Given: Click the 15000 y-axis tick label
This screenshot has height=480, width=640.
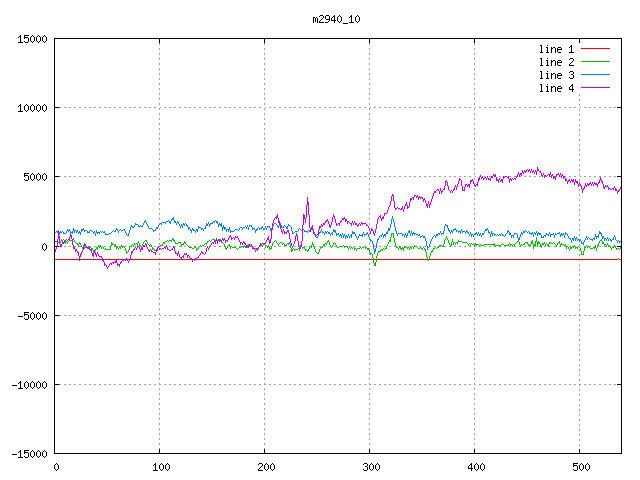Looking at the screenshot, I should click(x=31, y=39).
